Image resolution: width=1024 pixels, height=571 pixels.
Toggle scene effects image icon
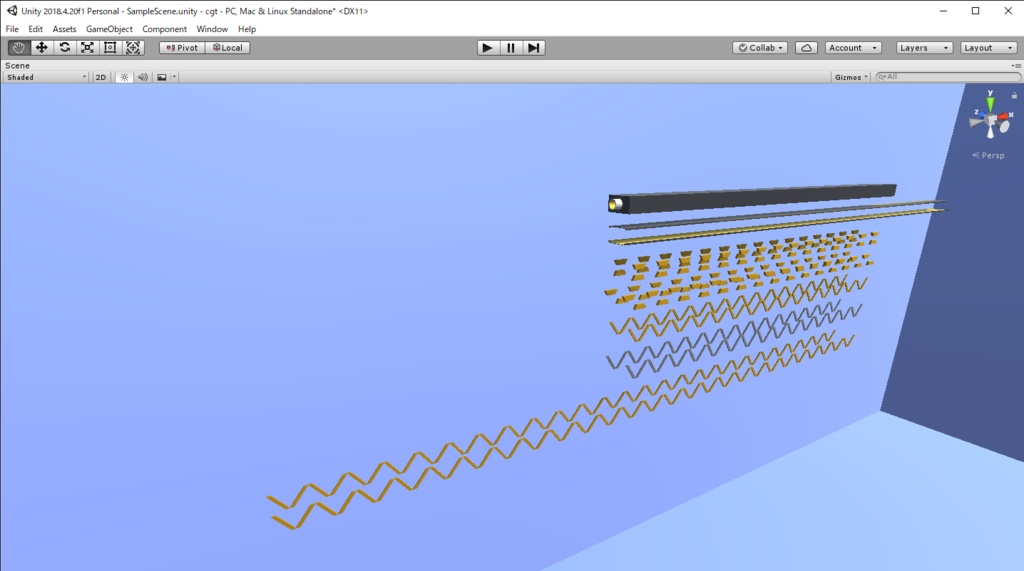click(x=162, y=77)
